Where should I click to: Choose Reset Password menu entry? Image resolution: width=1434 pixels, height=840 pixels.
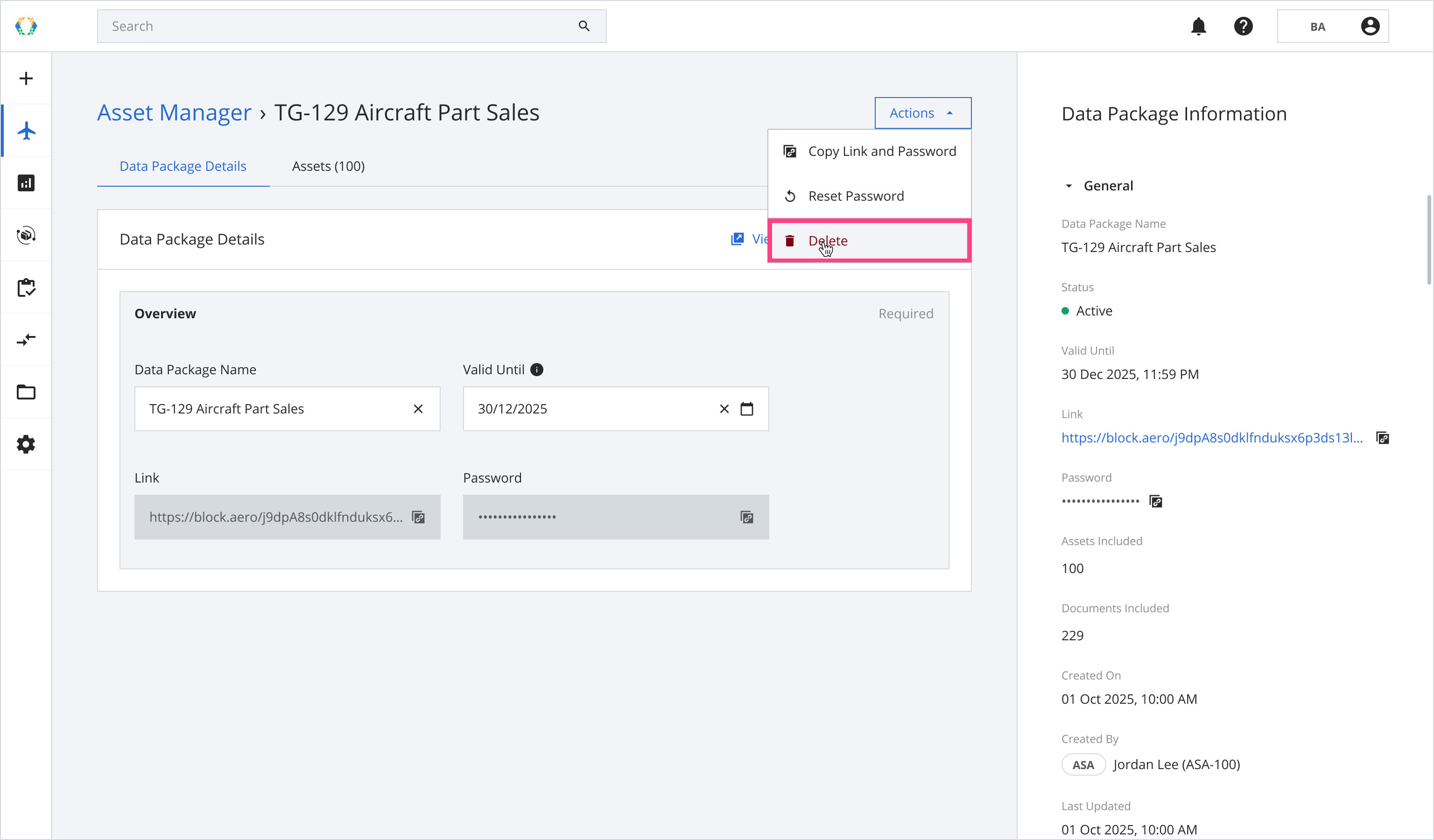[x=856, y=196]
